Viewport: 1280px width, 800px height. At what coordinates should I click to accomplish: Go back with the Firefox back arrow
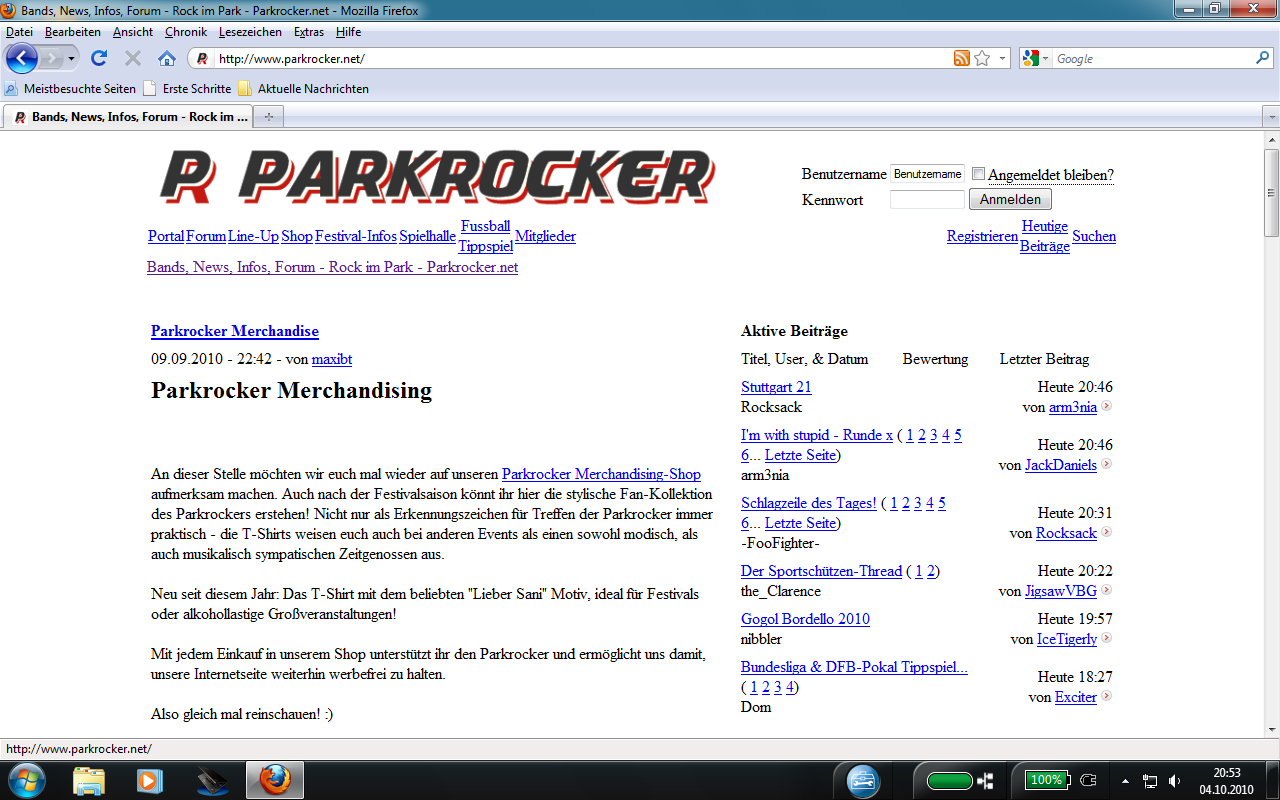[x=22, y=58]
